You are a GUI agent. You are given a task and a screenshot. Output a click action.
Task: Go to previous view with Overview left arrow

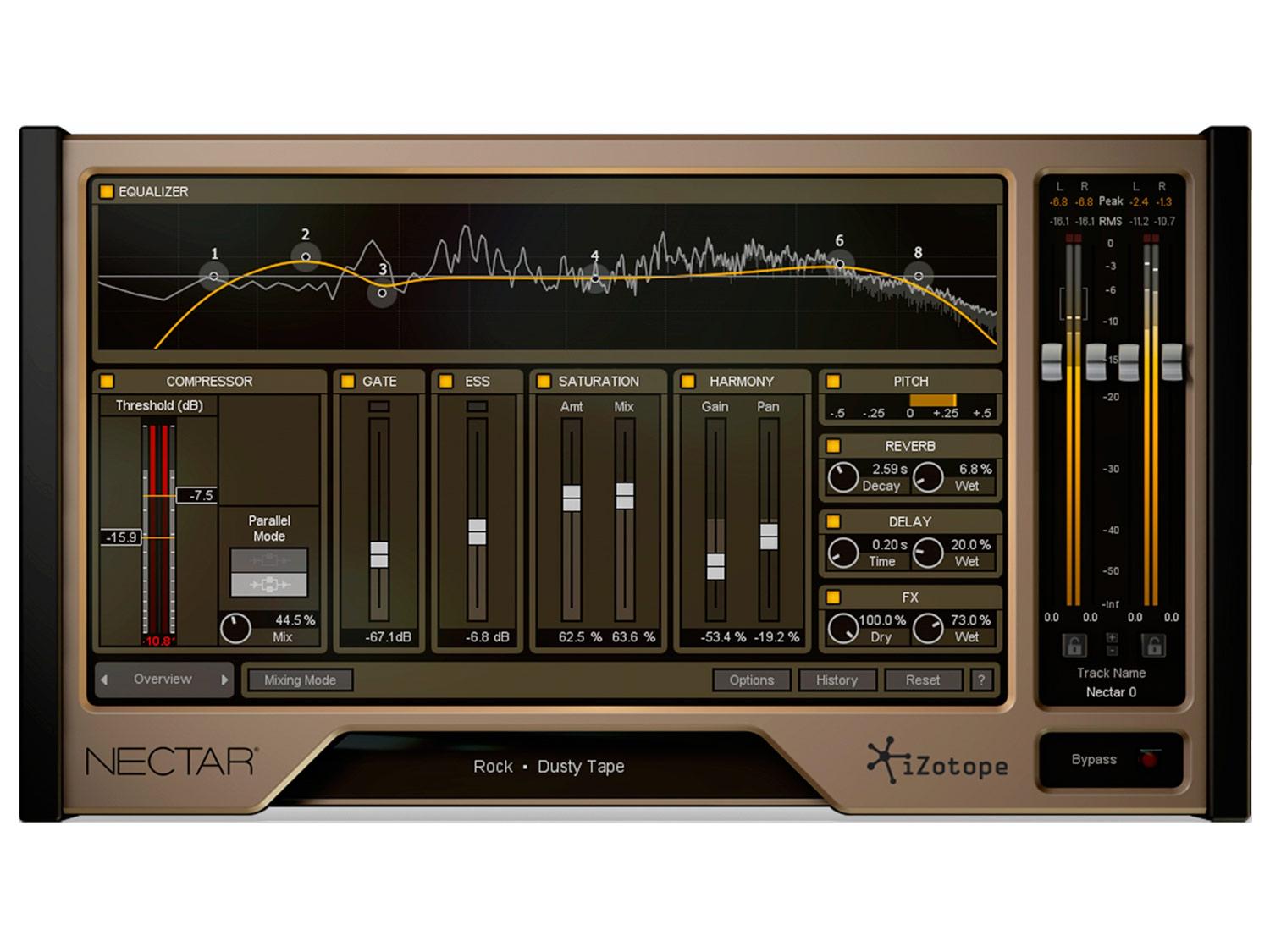tap(104, 680)
